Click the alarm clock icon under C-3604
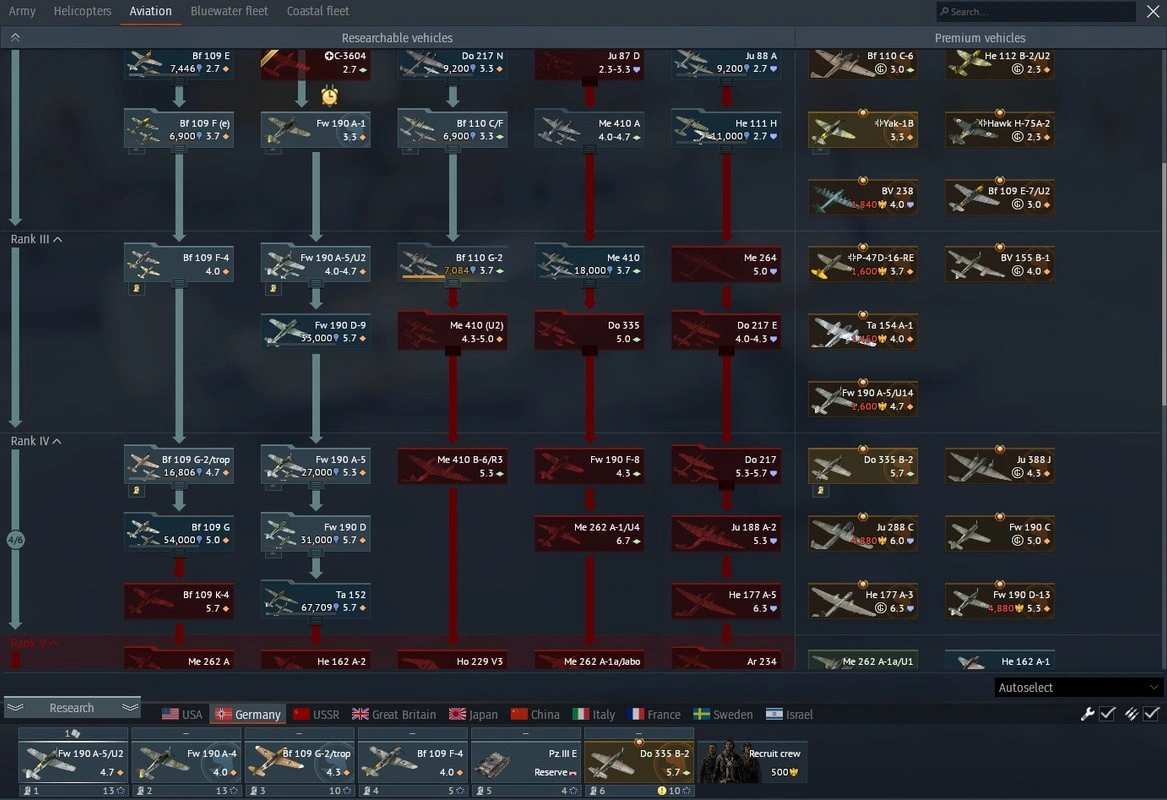Image resolution: width=1167 pixels, height=800 pixels. coord(329,96)
